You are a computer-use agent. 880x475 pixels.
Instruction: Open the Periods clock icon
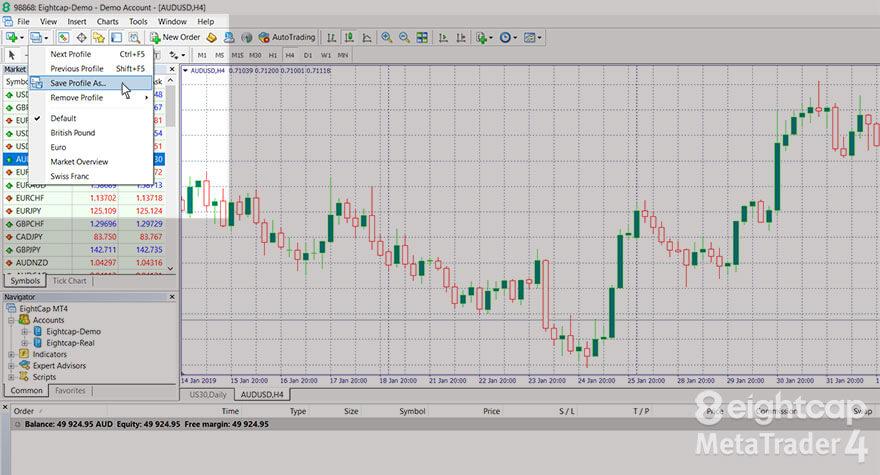[505, 38]
